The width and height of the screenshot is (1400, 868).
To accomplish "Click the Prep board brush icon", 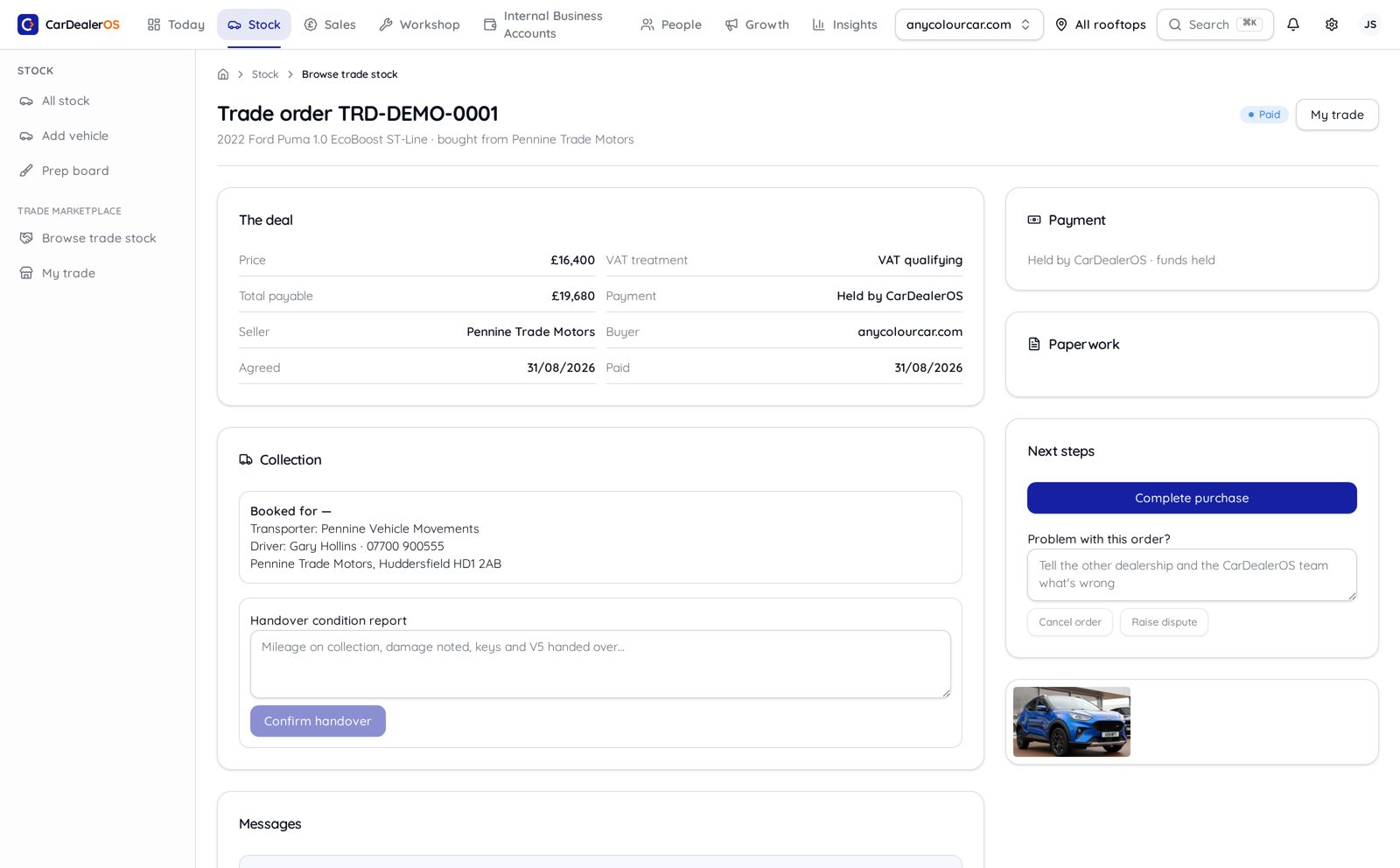I will click(26, 171).
